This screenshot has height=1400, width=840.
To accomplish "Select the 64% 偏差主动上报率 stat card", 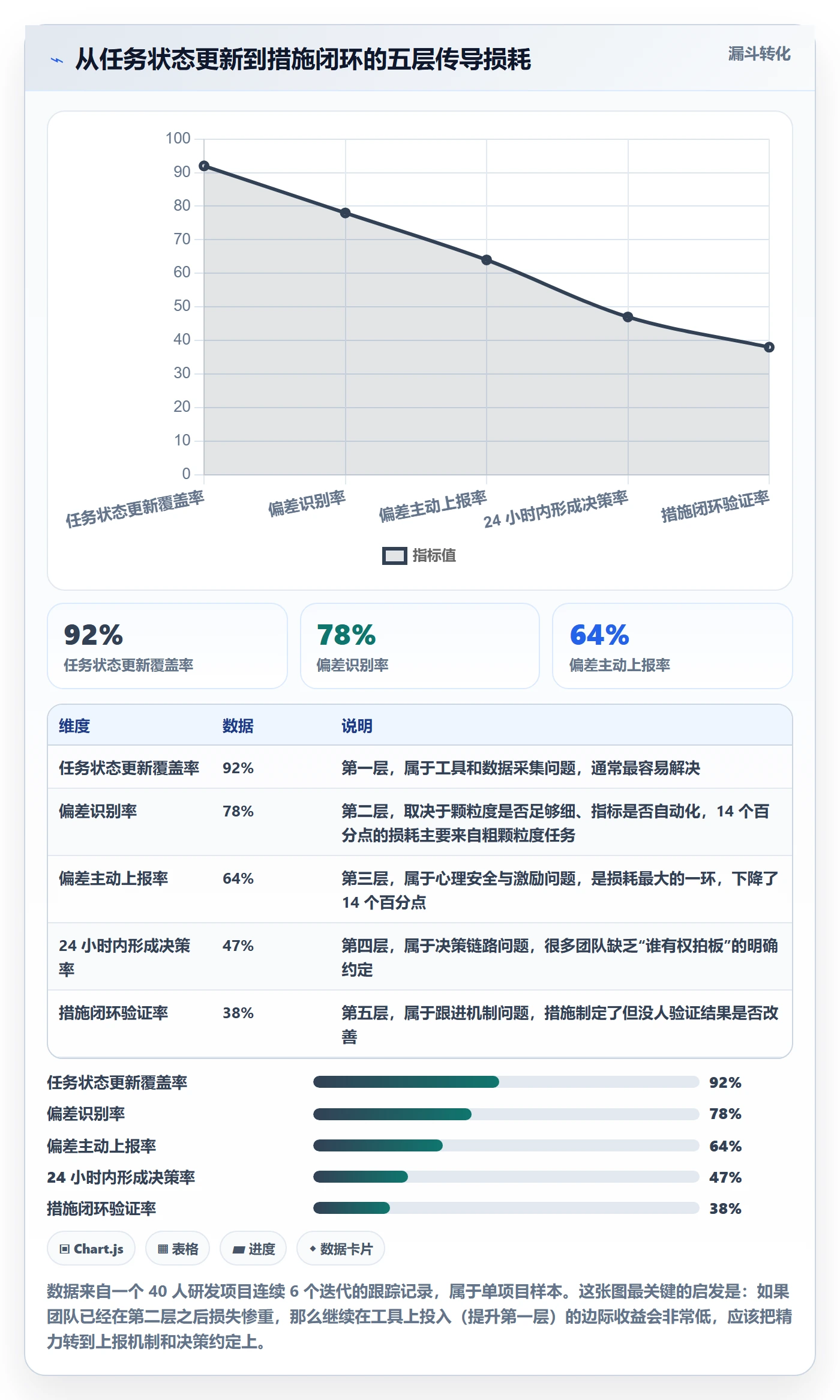I will (x=673, y=646).
